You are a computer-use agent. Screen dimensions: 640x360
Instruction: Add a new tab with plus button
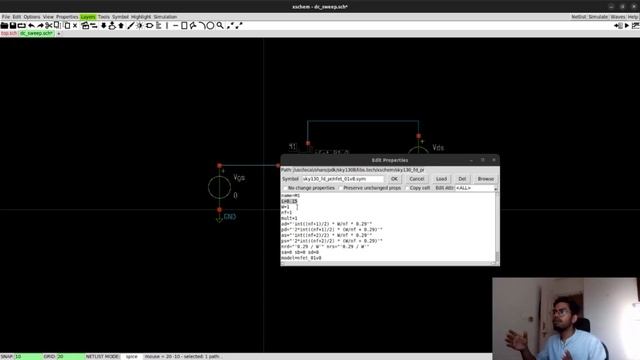[x=59, y=33]
